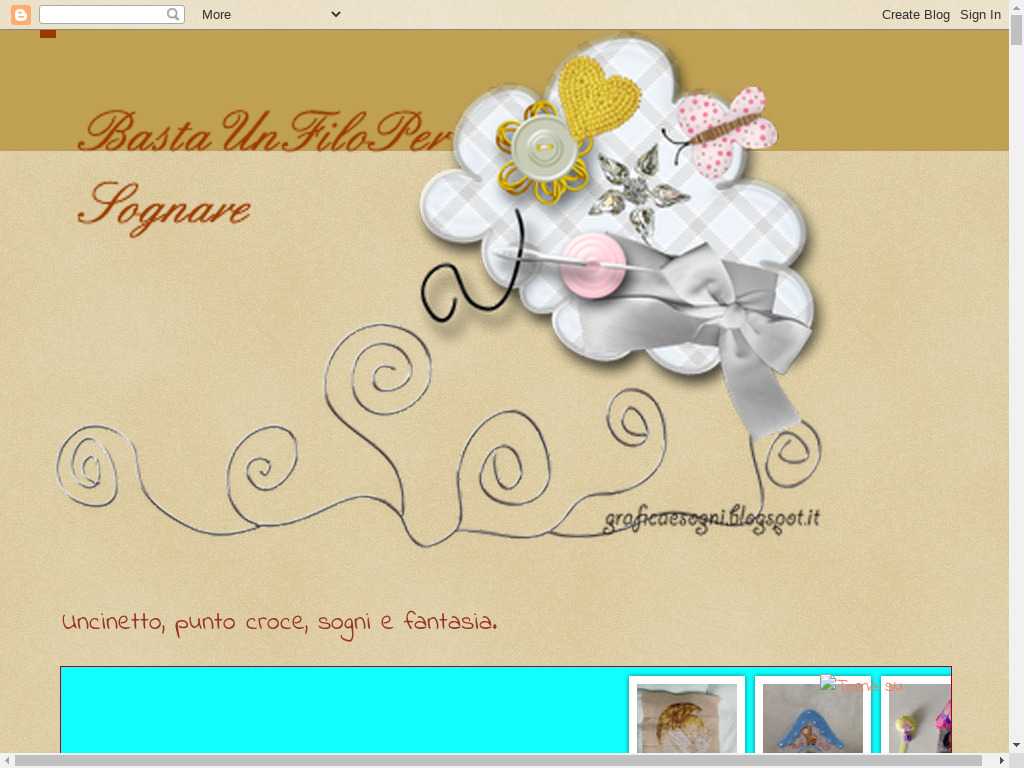
Task: Click the graficaesogni.blogspot.it credit text
Action: pyautogui.click(x=711, y=519)
